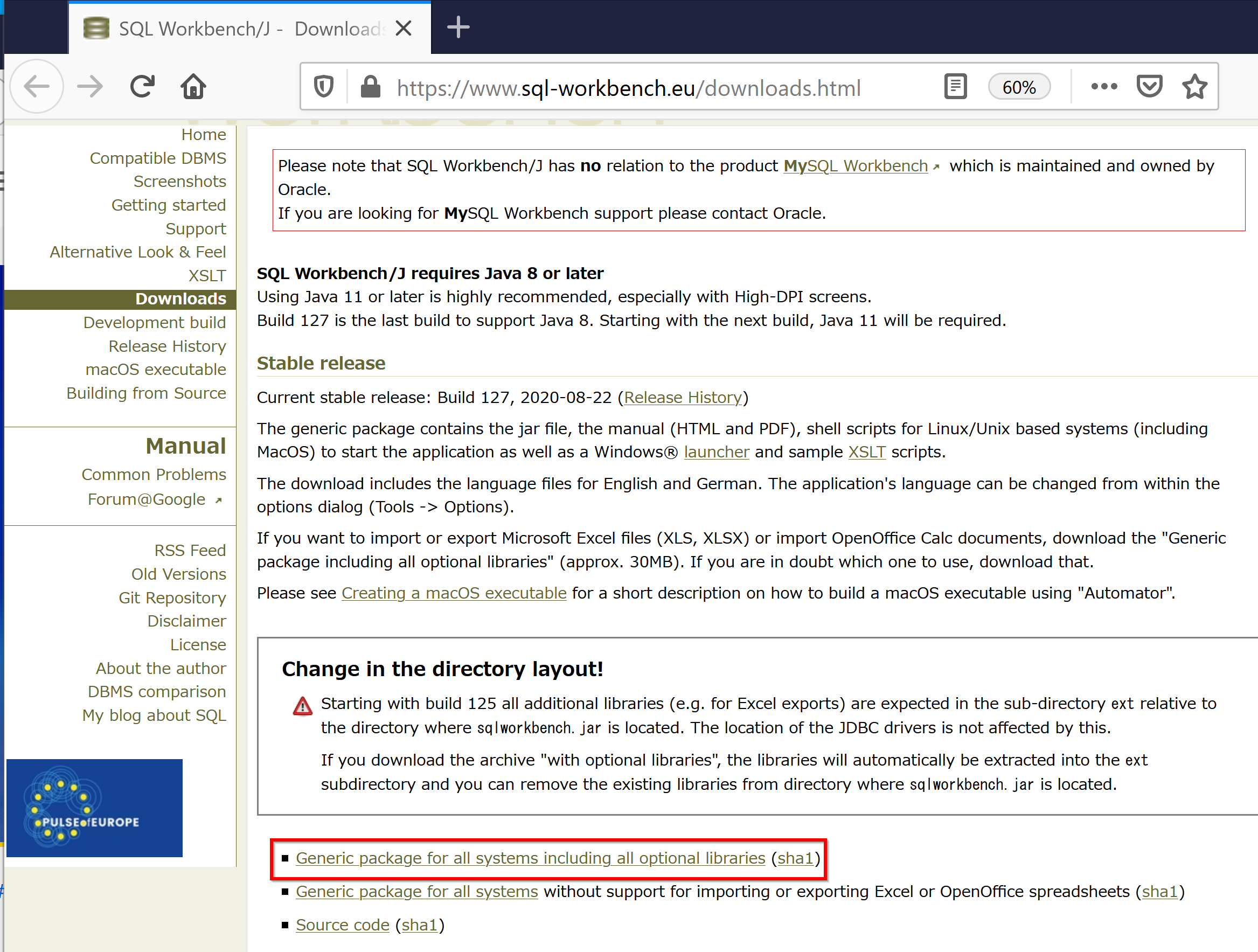Toggle reader view icon in address bar
The width and height of the screenshot is (1258, 952).
pyautogui.click(x=955, y=87)
